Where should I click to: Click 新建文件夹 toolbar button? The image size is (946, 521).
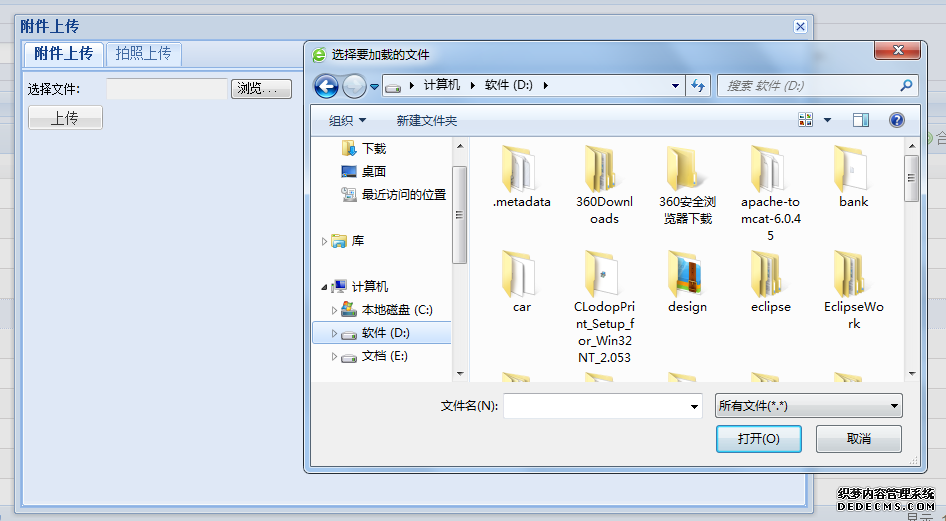[427, 121]
